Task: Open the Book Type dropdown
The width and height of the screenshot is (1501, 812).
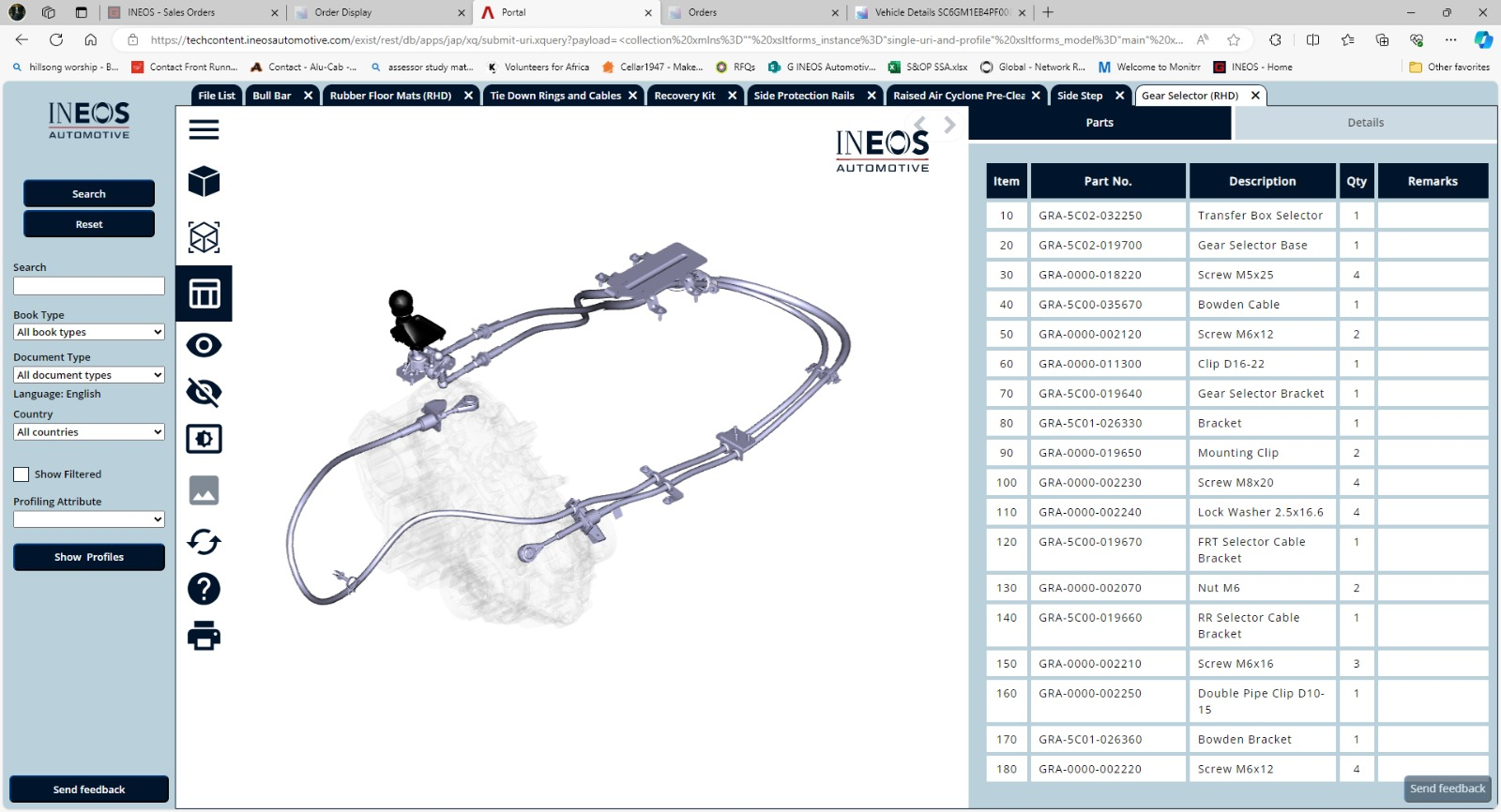Action: tap(89, 332)
